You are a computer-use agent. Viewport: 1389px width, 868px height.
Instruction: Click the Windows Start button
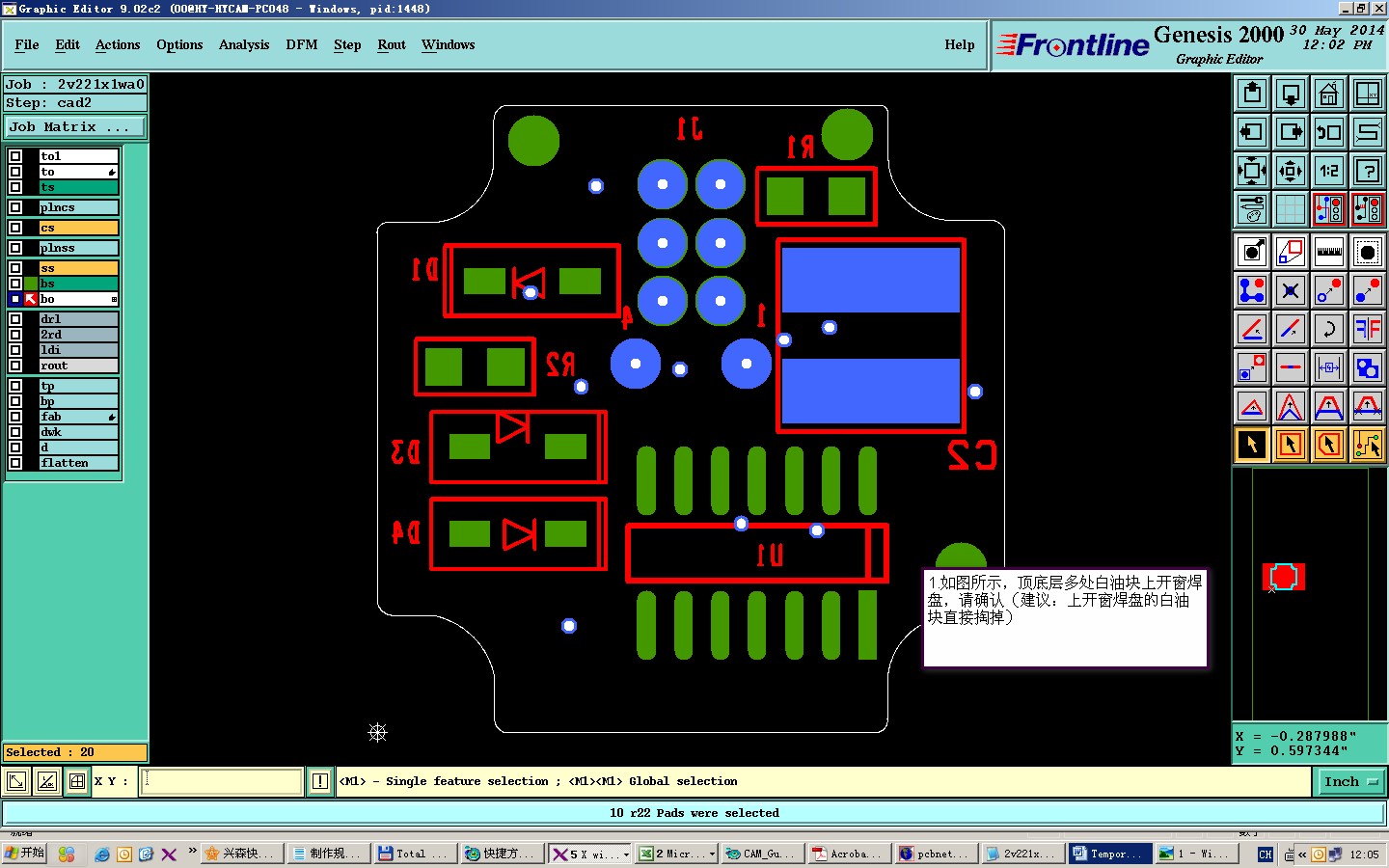tap(25, 854)
